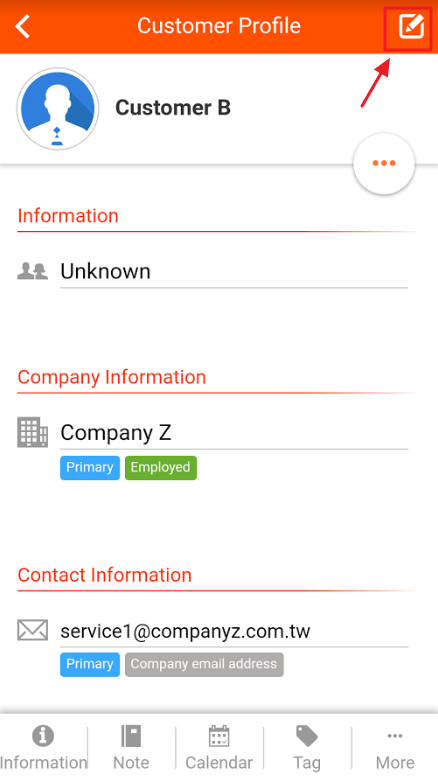Expand the More options tab
438x781 pixels.
pyautogui.click(x=395, y=747)
